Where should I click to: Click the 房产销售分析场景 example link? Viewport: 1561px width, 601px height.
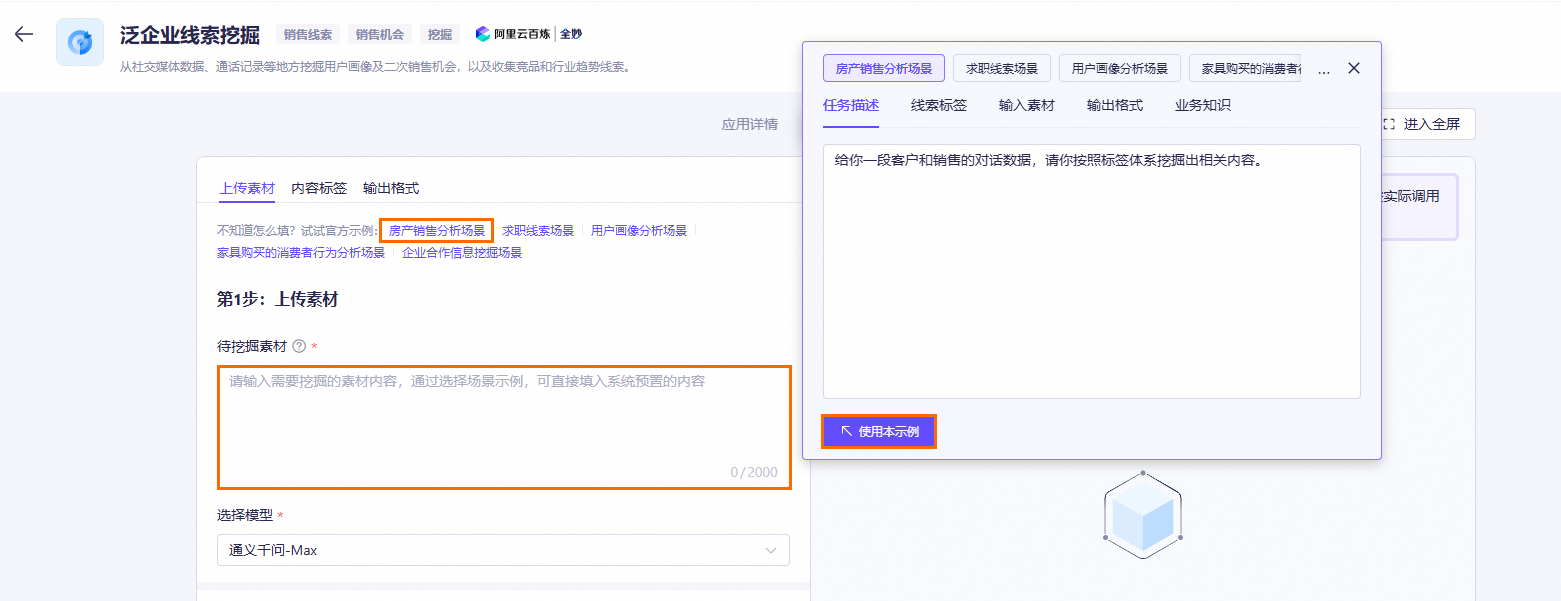[437, 231]
